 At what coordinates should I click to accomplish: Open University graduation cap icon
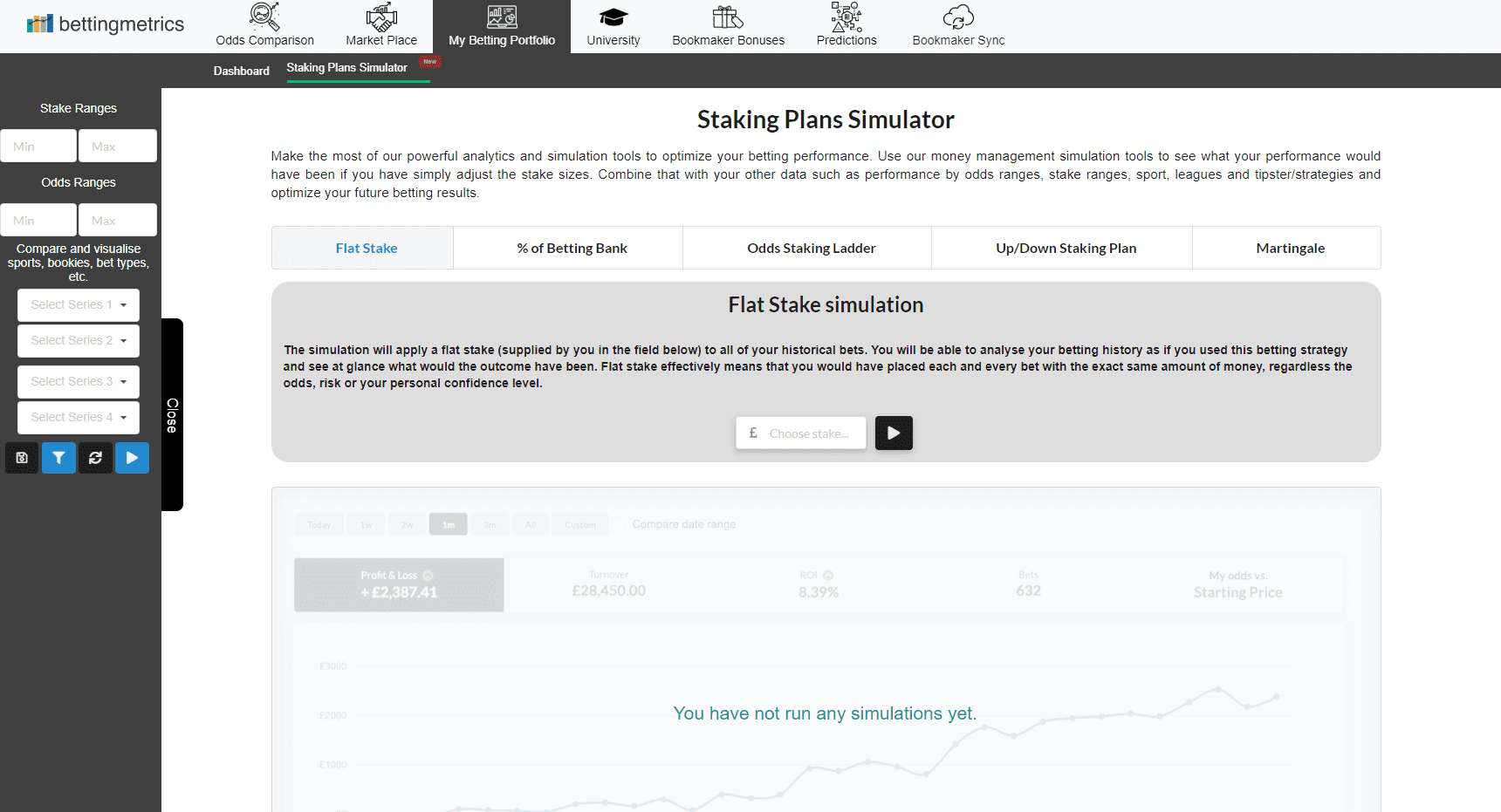click(x=613, y=17)
